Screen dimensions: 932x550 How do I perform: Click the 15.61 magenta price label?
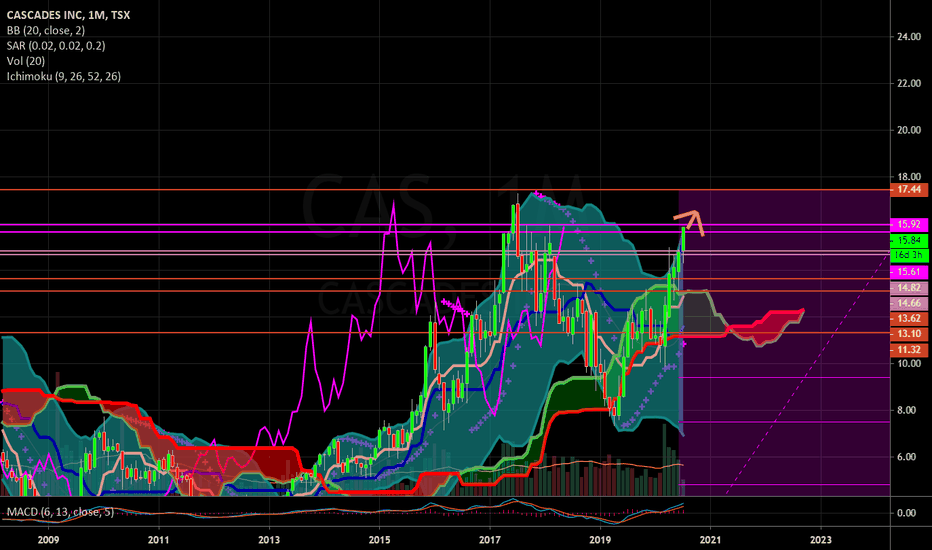[x=909, y=272]
